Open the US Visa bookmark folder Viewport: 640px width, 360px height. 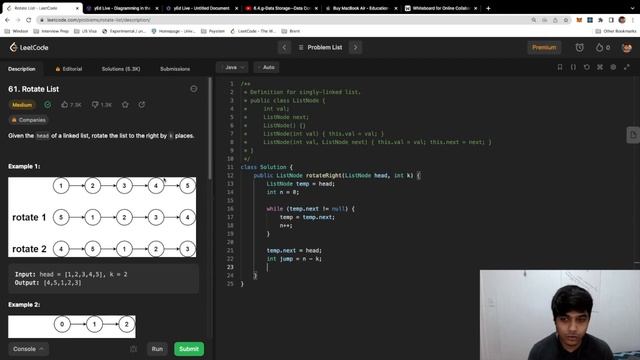(x=85, y=31)
